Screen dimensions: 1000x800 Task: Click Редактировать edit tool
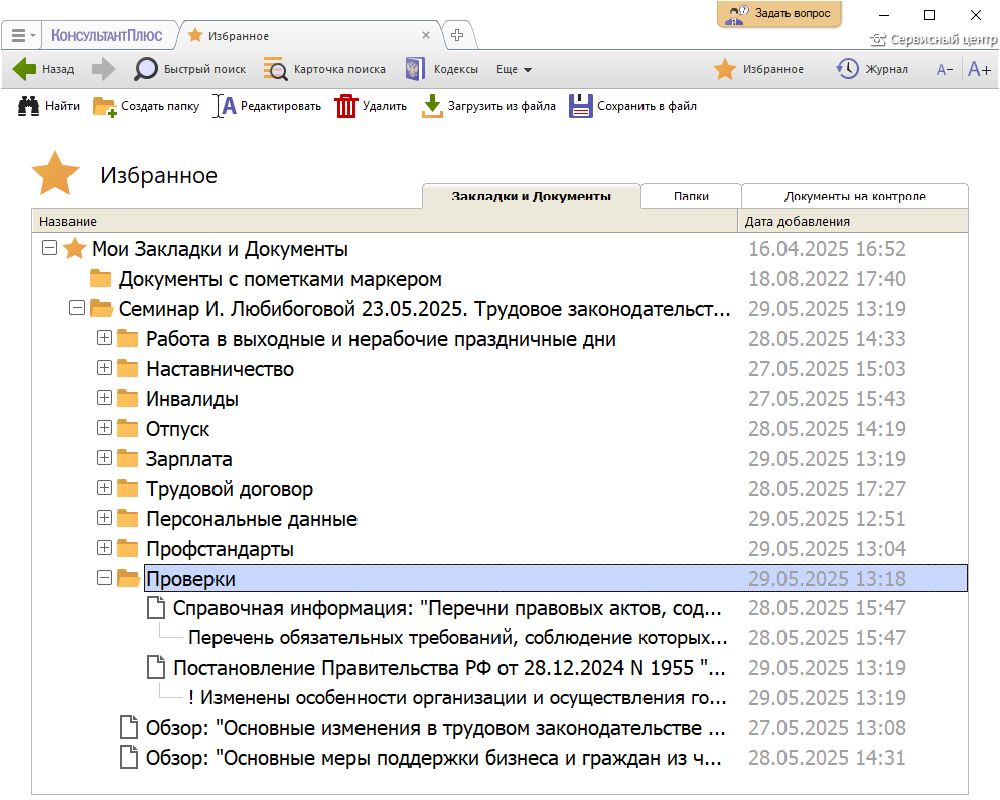click(x=267, y=106)
